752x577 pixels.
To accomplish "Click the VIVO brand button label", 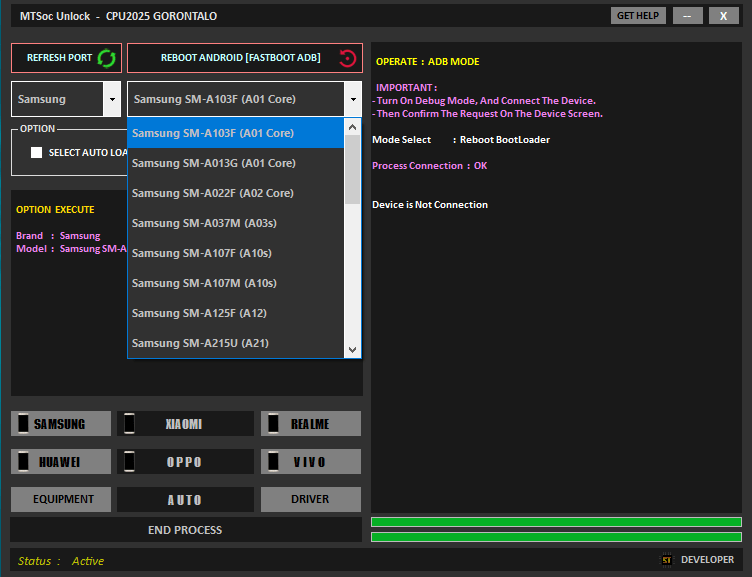I will tap(309, 462).
